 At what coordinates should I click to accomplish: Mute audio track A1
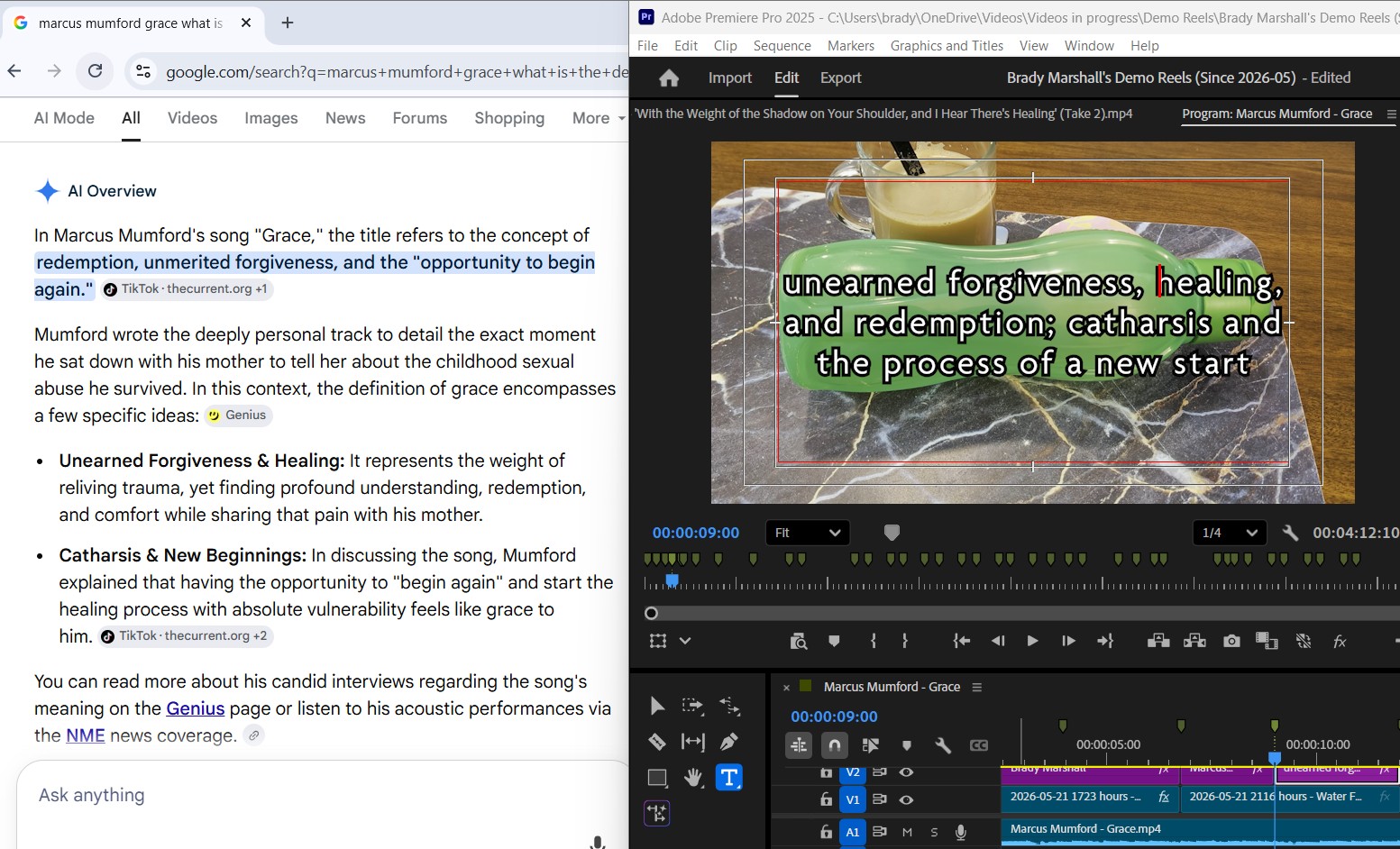click(x=907, y=832)
